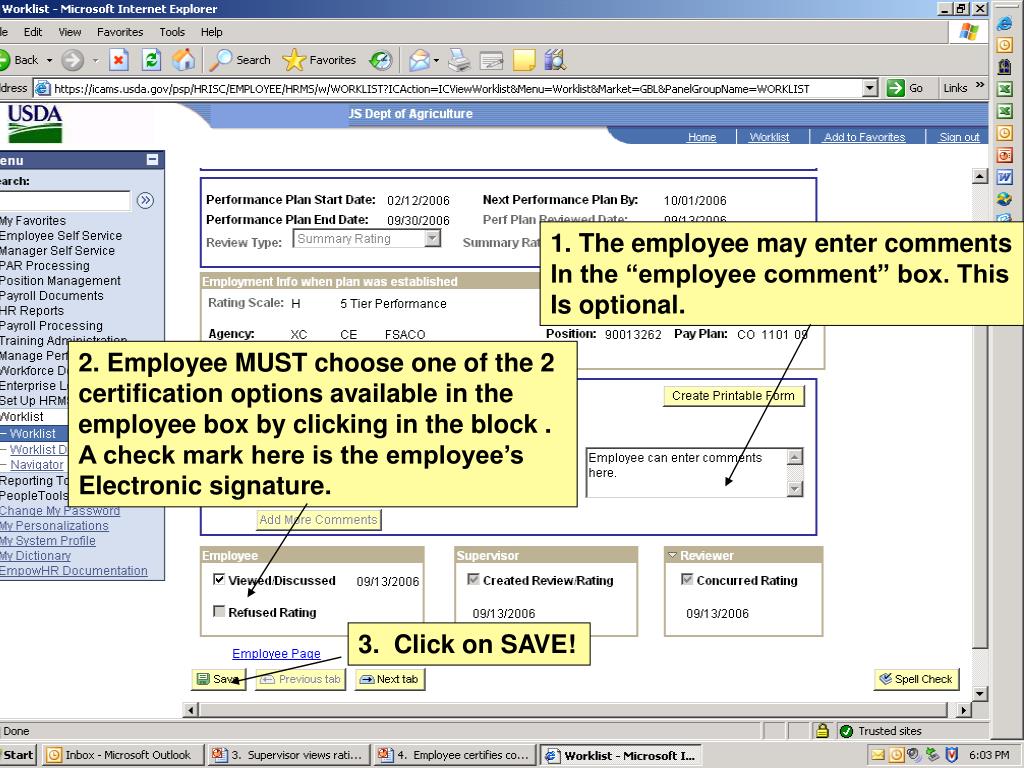
Task: Click the tray envelope mail icon
Action: click(x=878, y=755)
